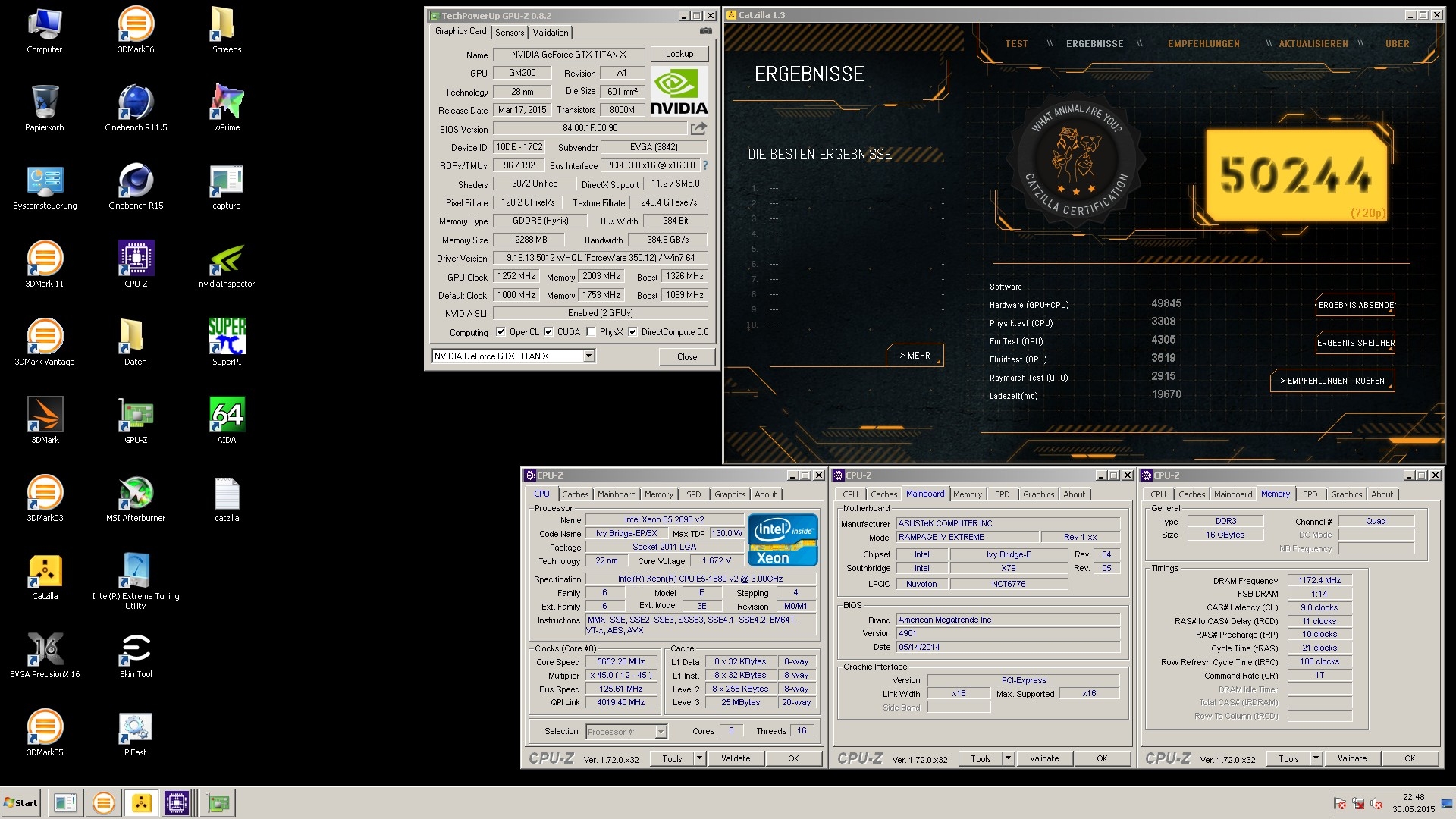Screen dimensions: 1456x819
Task: Toggle the OpenCL checkbox in GPU-Z
Action: (500, 331)
